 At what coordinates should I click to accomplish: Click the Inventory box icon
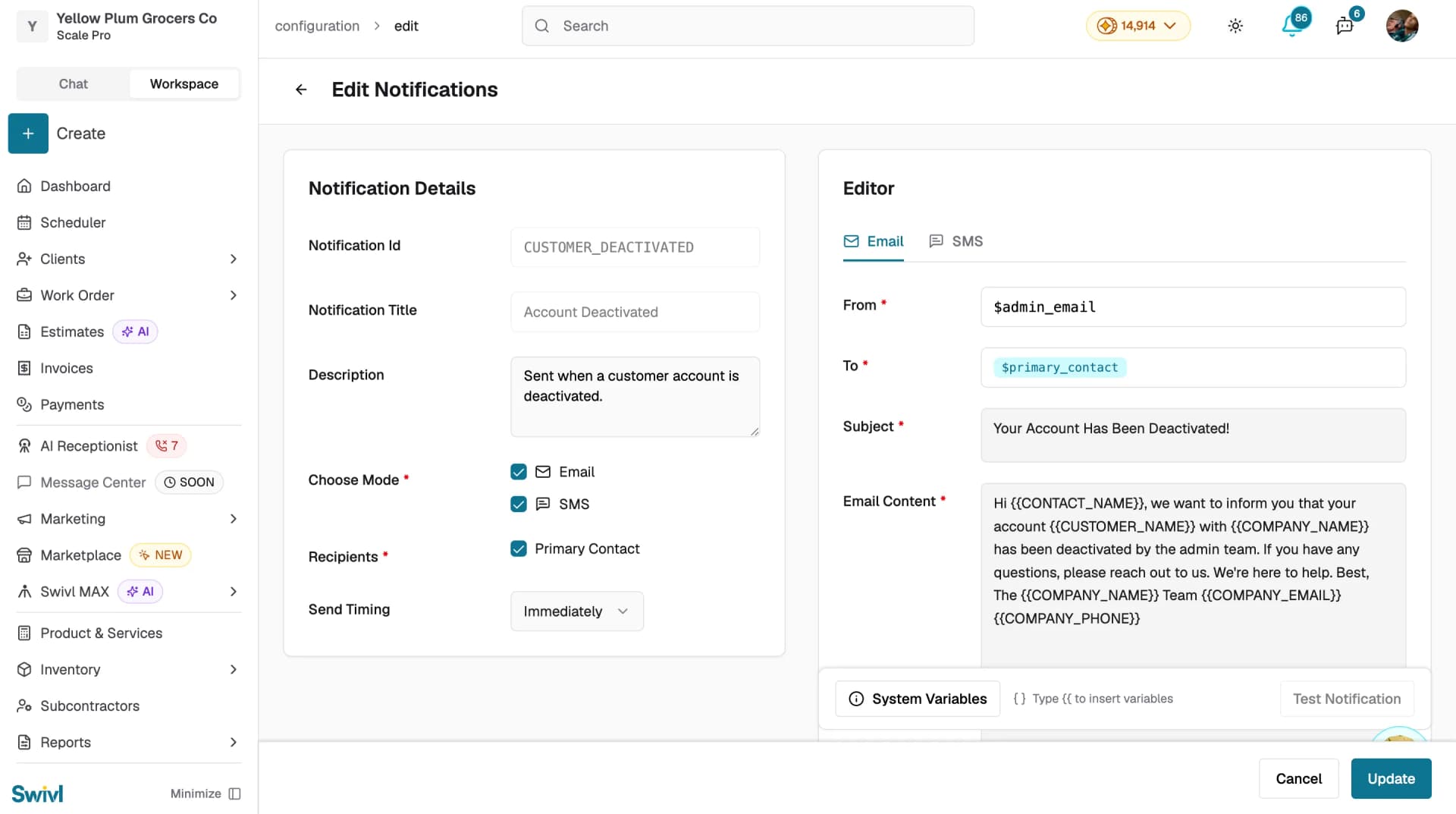[x=24, y=669]
